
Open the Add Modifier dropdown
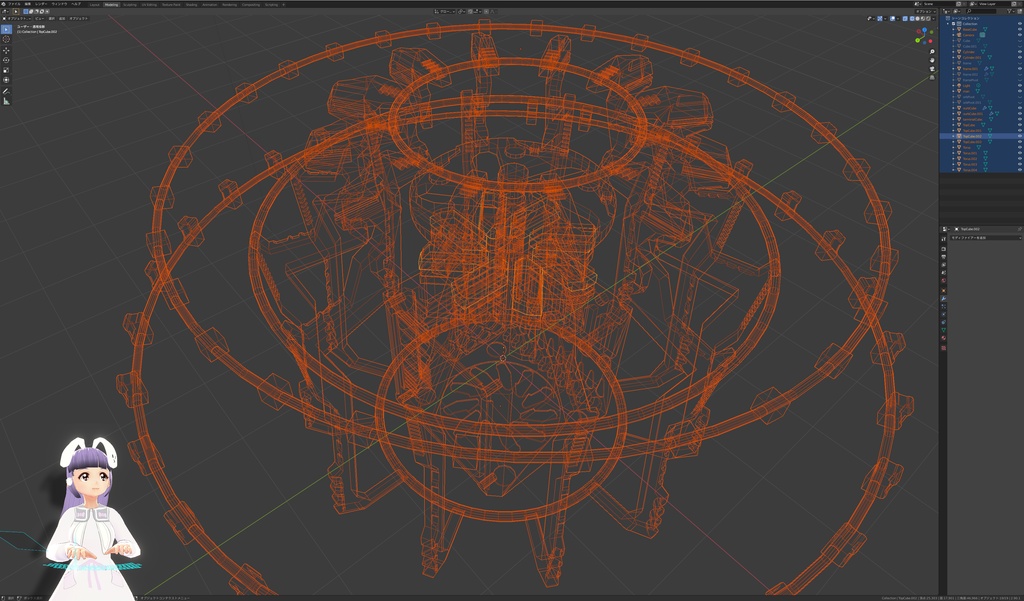pos(986,238)
